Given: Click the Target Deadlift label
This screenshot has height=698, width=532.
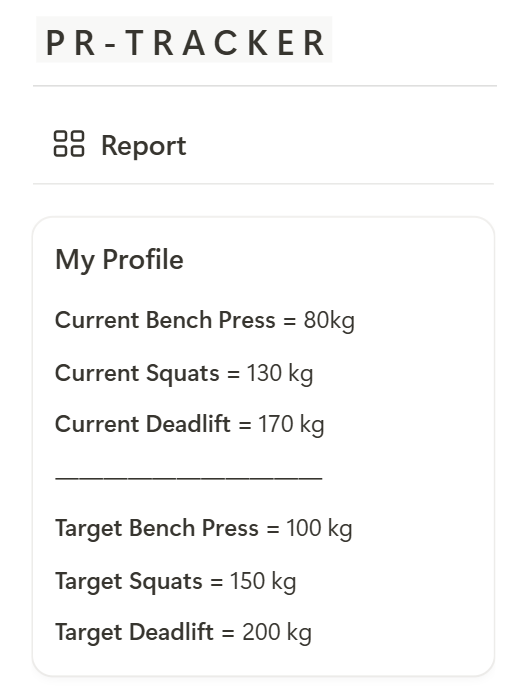Looking at the screenshot, I should point(134,632).
